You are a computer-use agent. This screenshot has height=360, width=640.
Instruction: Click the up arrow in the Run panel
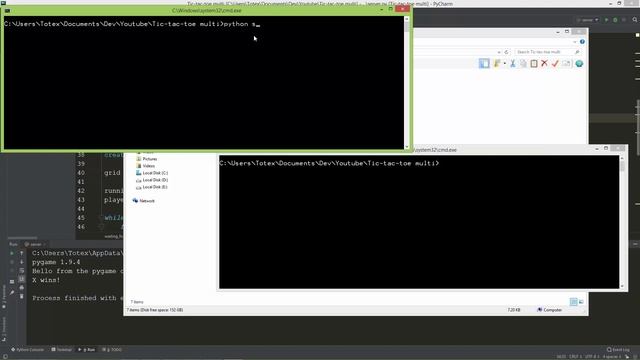[22, 253]
